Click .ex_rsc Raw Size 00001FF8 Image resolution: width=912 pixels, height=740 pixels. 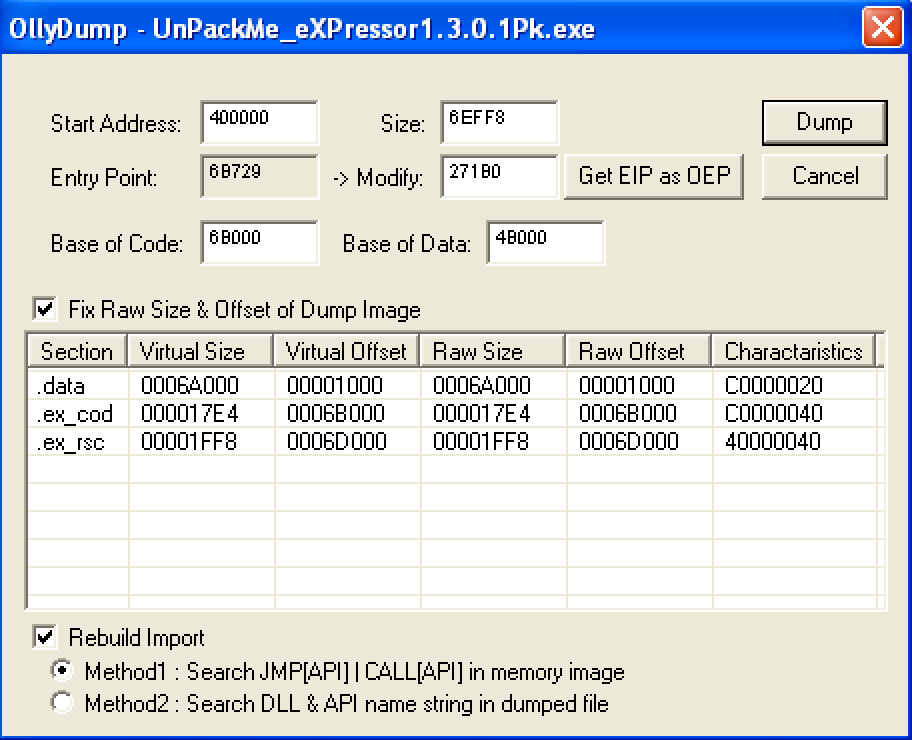(x=481, y=442)
